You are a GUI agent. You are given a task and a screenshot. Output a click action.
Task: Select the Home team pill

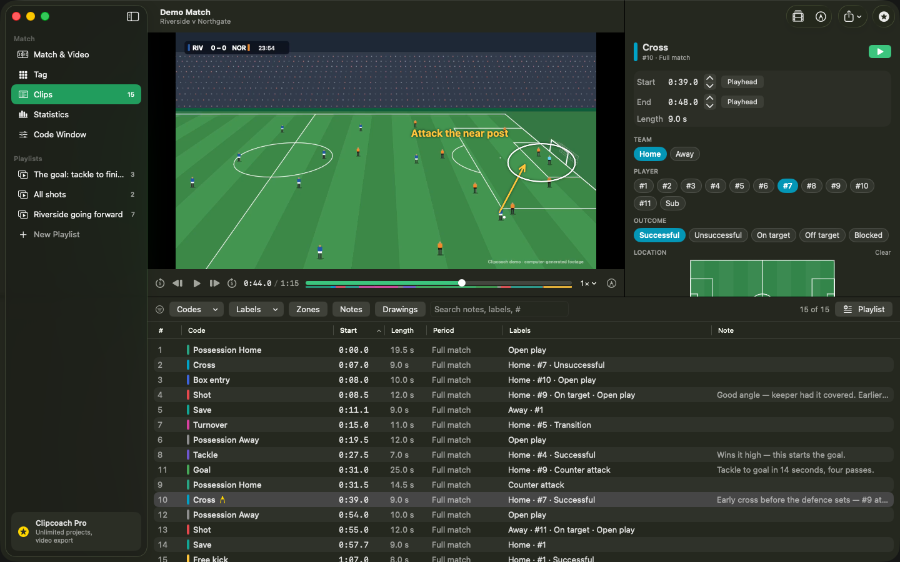tap(650, 154)
